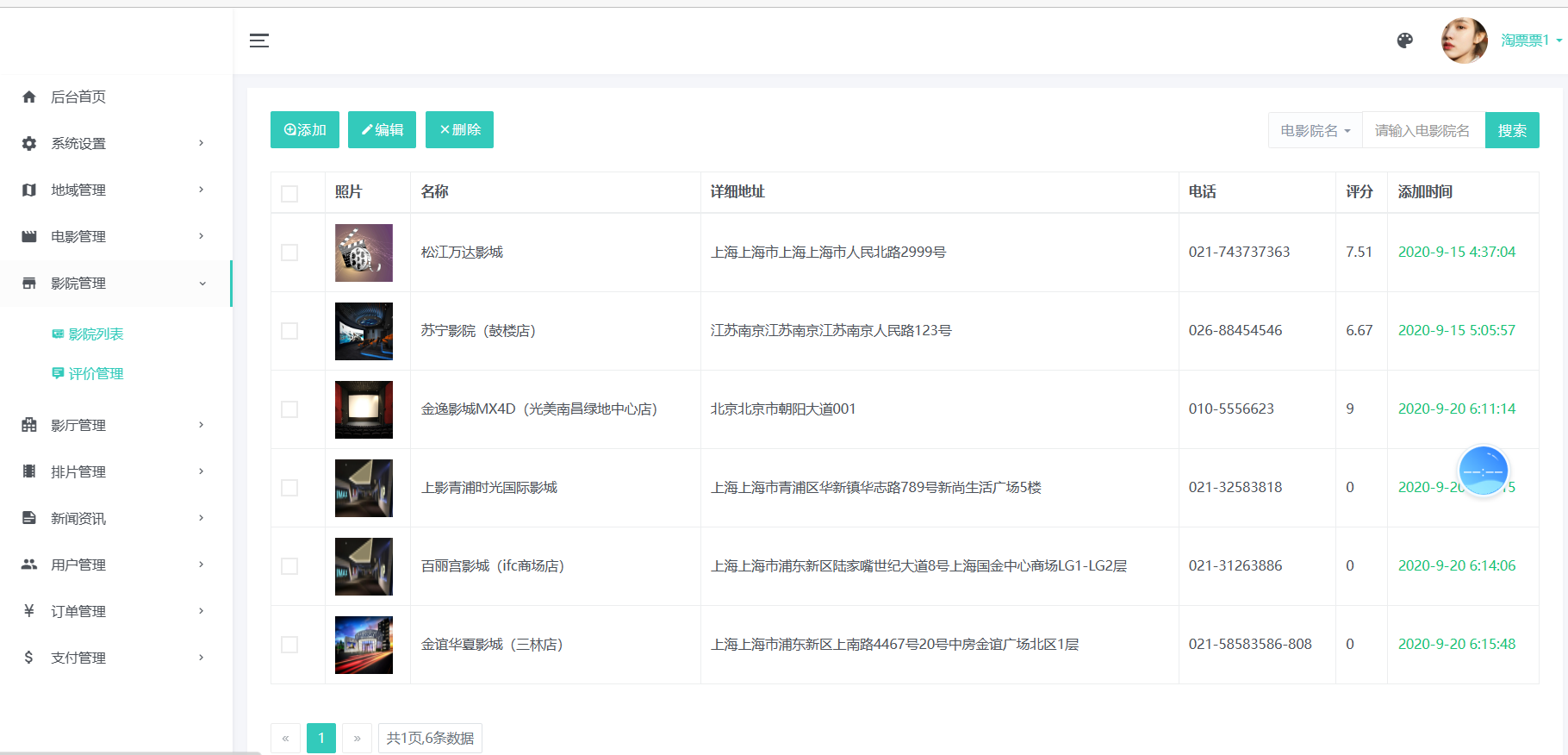
Task: Open the 评价管理 submenu item
Action: coord(96,373)
